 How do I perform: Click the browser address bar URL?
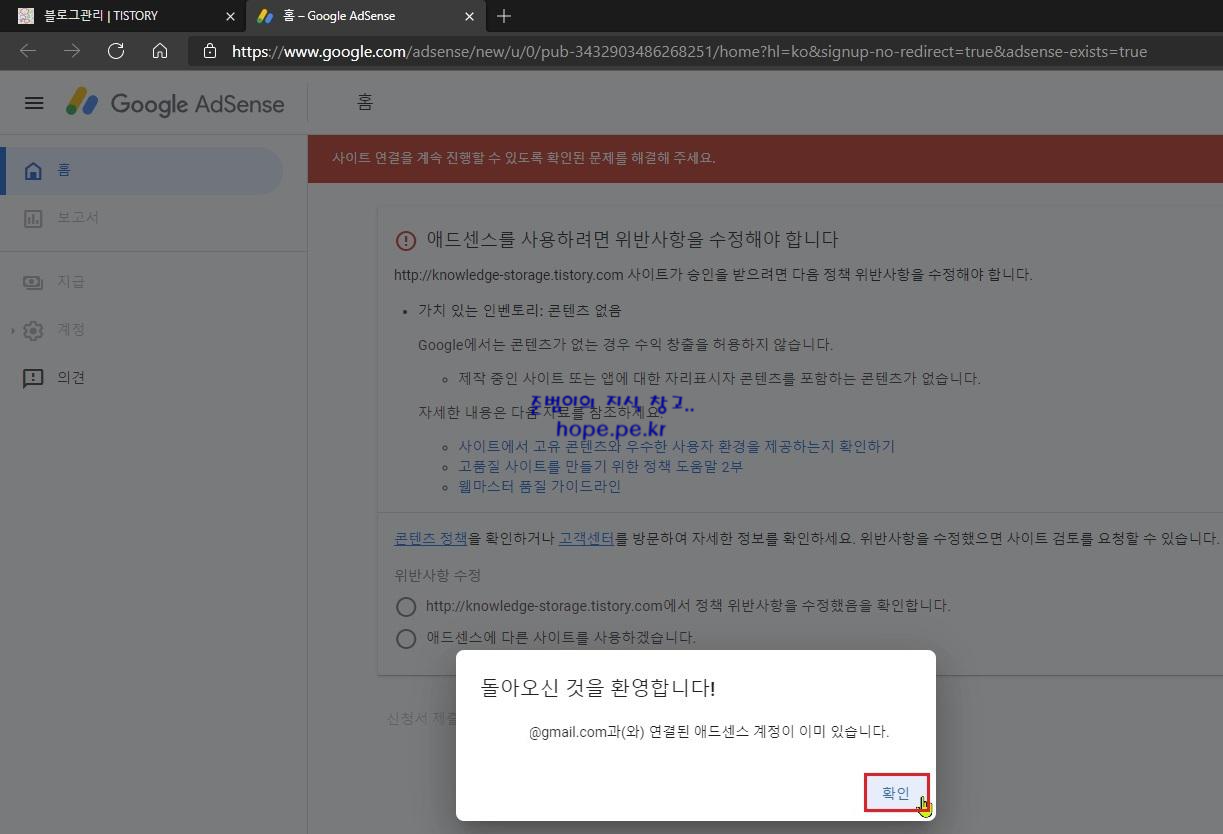tap(689, 51)
